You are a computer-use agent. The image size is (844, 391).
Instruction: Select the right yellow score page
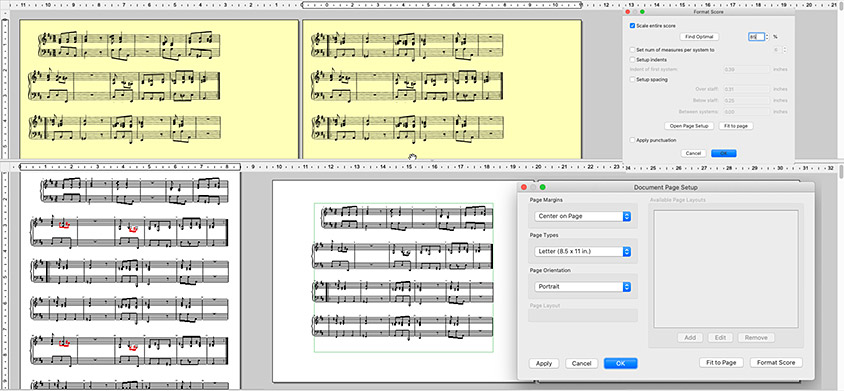(x=442, y=89)
